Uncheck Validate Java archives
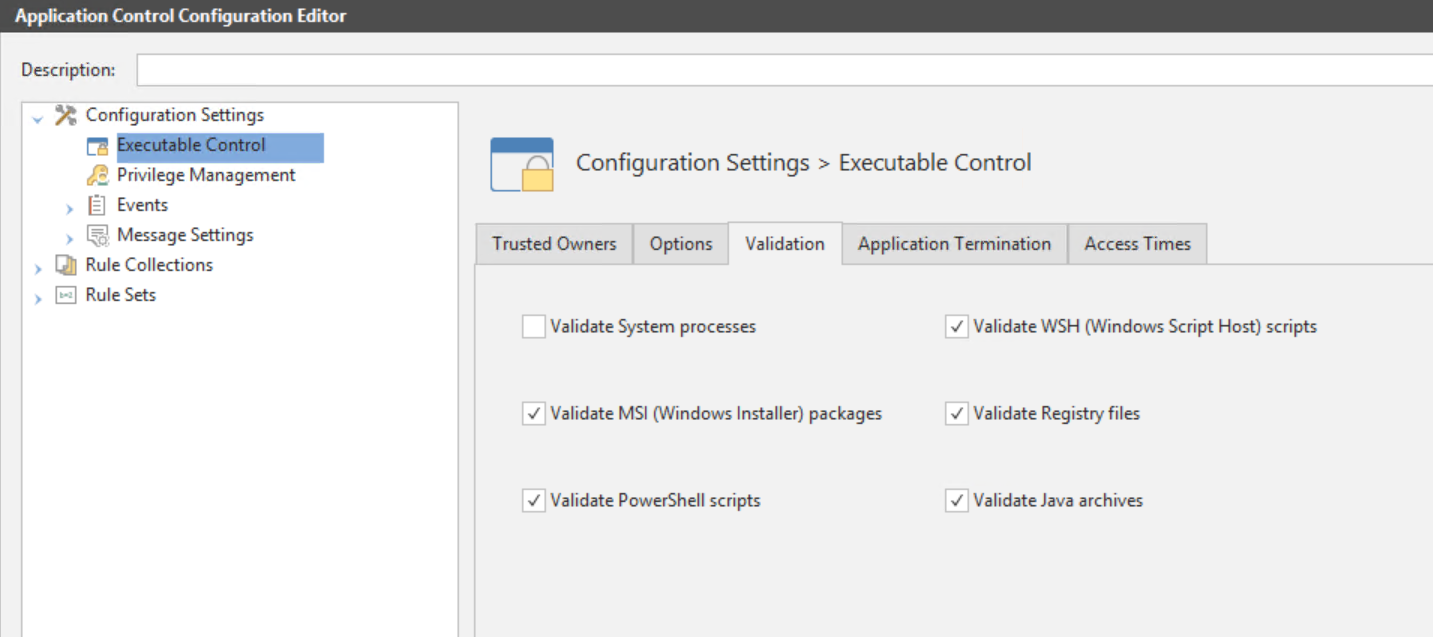This screenshot has width=1433, height=637. tap(957, 500)
